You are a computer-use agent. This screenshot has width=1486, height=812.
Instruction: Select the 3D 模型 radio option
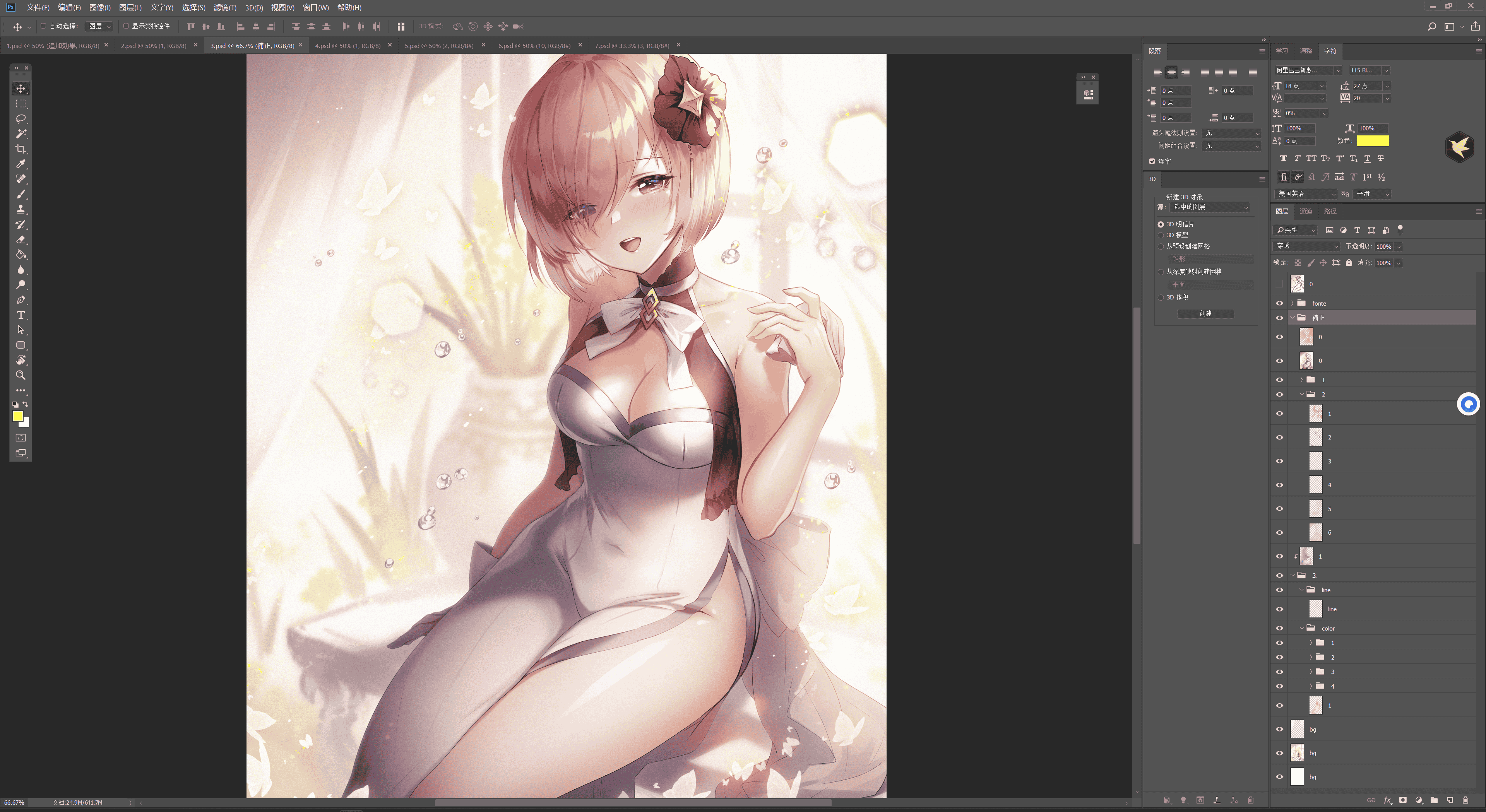(x=1161, y=235)
